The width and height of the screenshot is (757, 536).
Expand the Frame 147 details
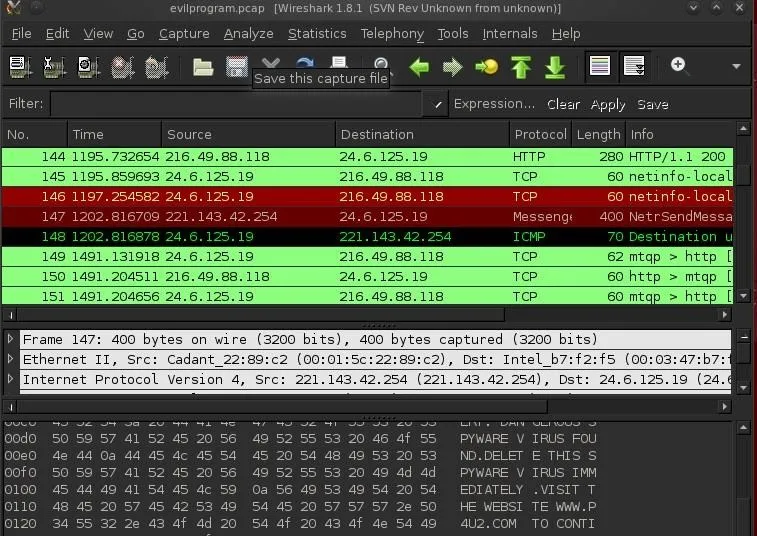10,339
